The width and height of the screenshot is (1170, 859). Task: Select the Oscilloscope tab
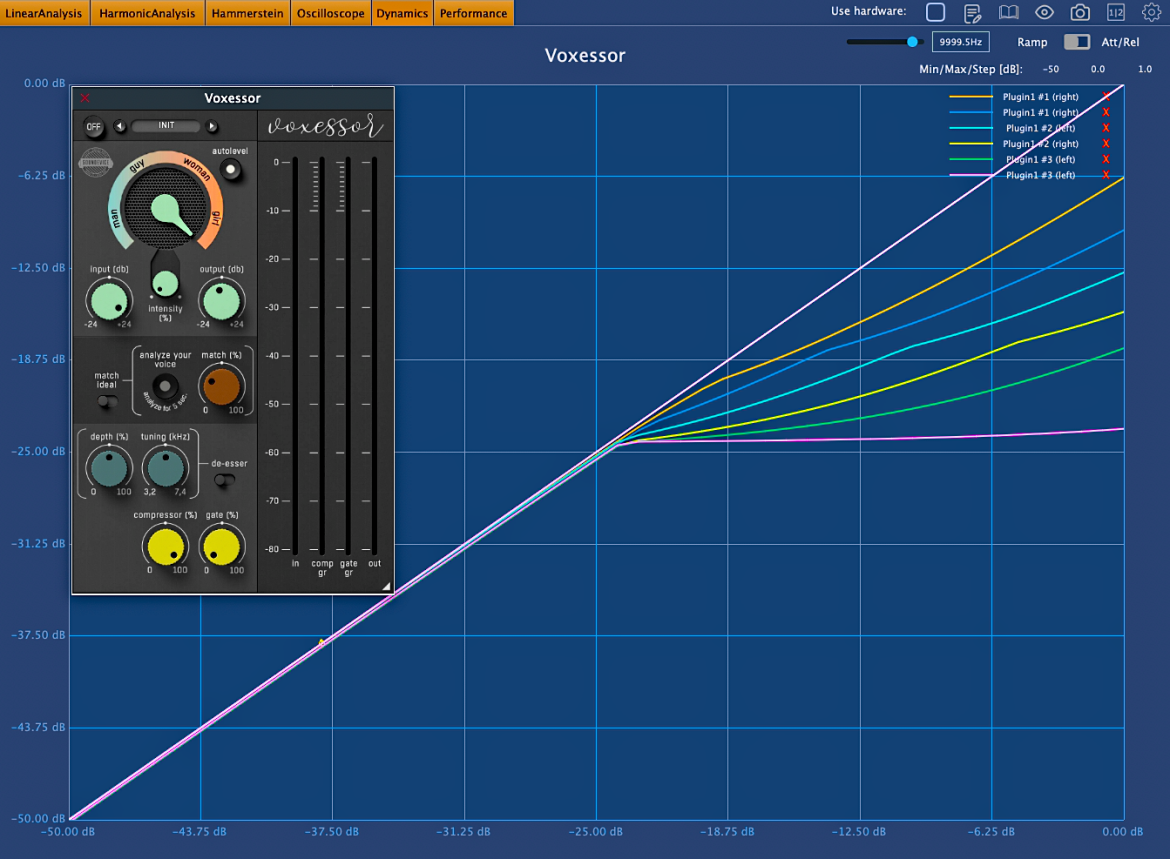point(331,13)
